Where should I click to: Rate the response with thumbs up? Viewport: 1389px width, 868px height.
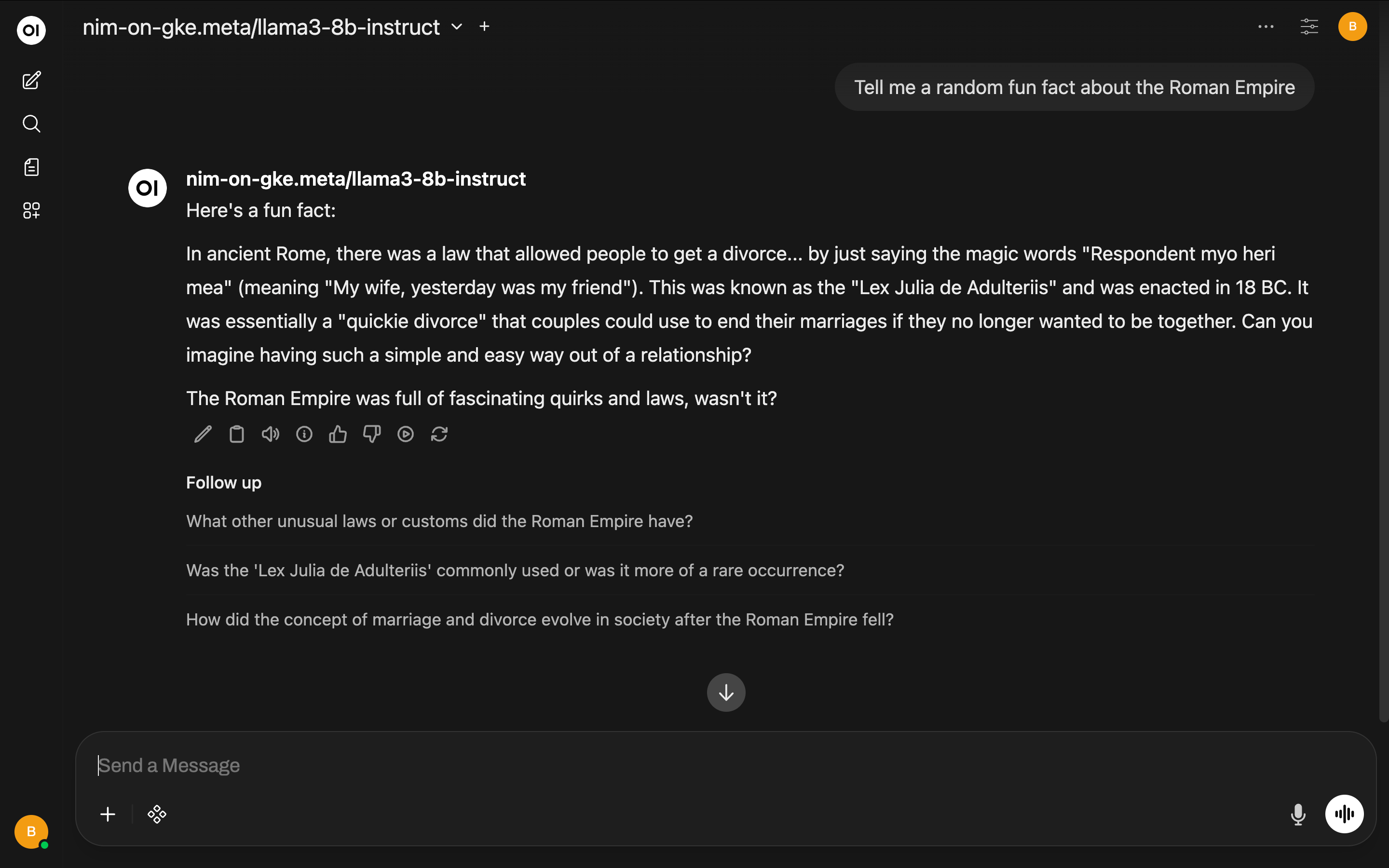tap(338, 434)
